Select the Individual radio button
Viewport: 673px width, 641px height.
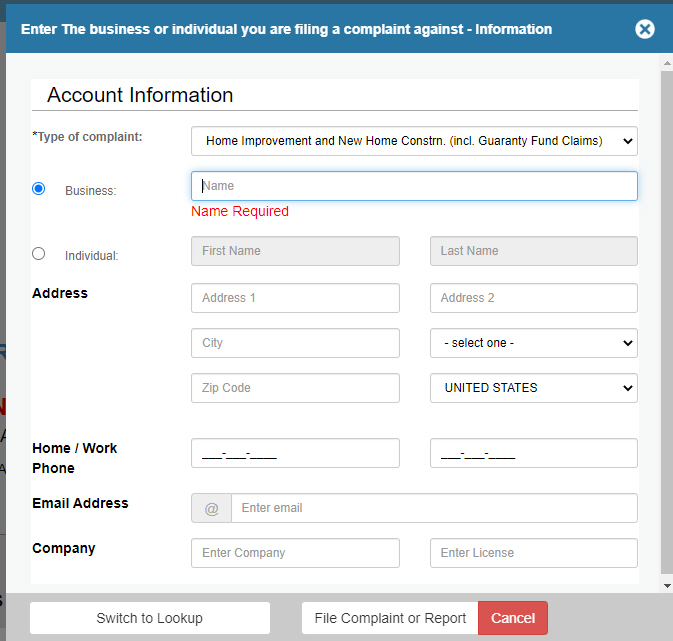(x=39, y=253)
